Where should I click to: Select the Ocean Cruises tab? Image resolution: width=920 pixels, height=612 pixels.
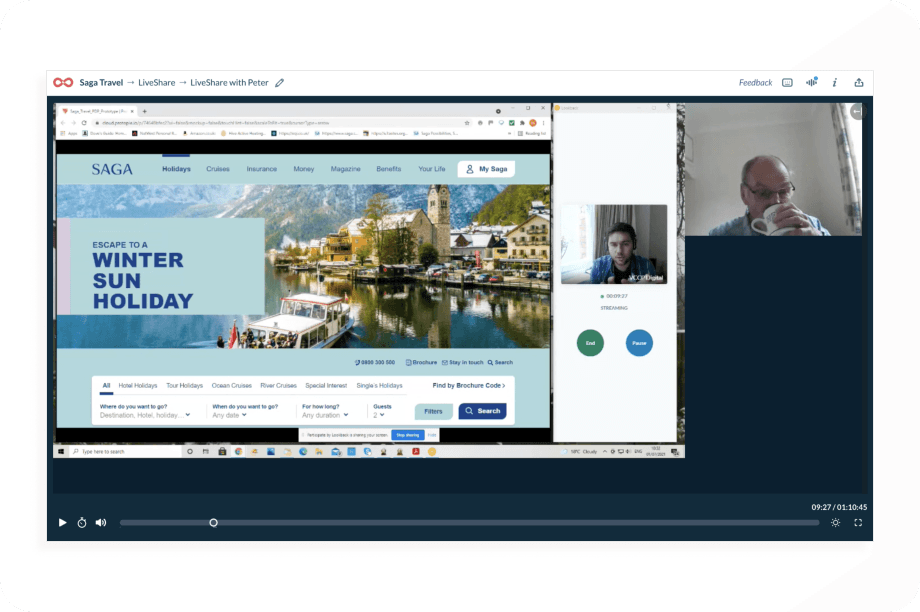tap(232, 386)
